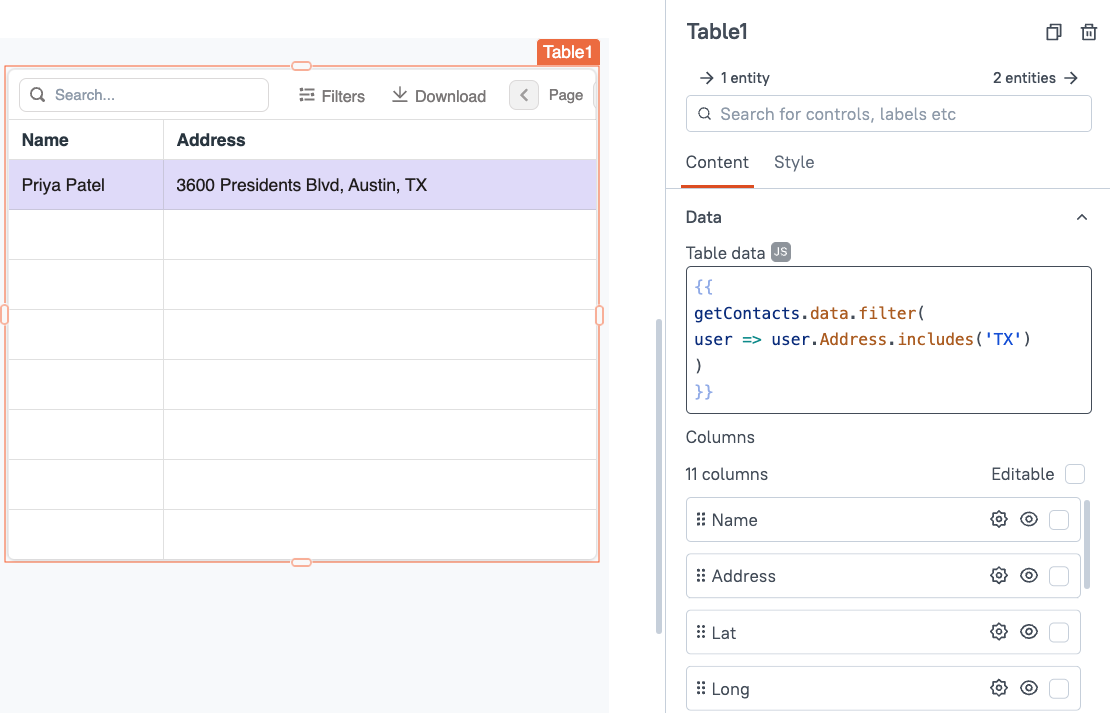Hide the Address column with the eye toggle
The width and height of the screenshot is (1110, 713).
click(1029, 575)
